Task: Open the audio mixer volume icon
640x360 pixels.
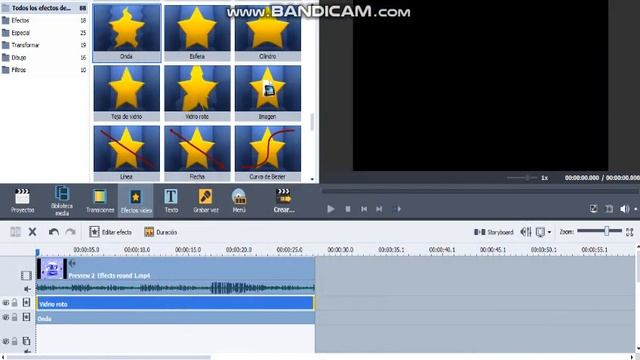Action: pos(526,232)
